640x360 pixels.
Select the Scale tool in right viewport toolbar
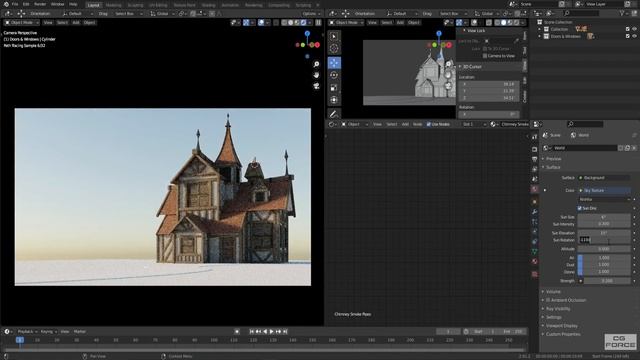334,88
